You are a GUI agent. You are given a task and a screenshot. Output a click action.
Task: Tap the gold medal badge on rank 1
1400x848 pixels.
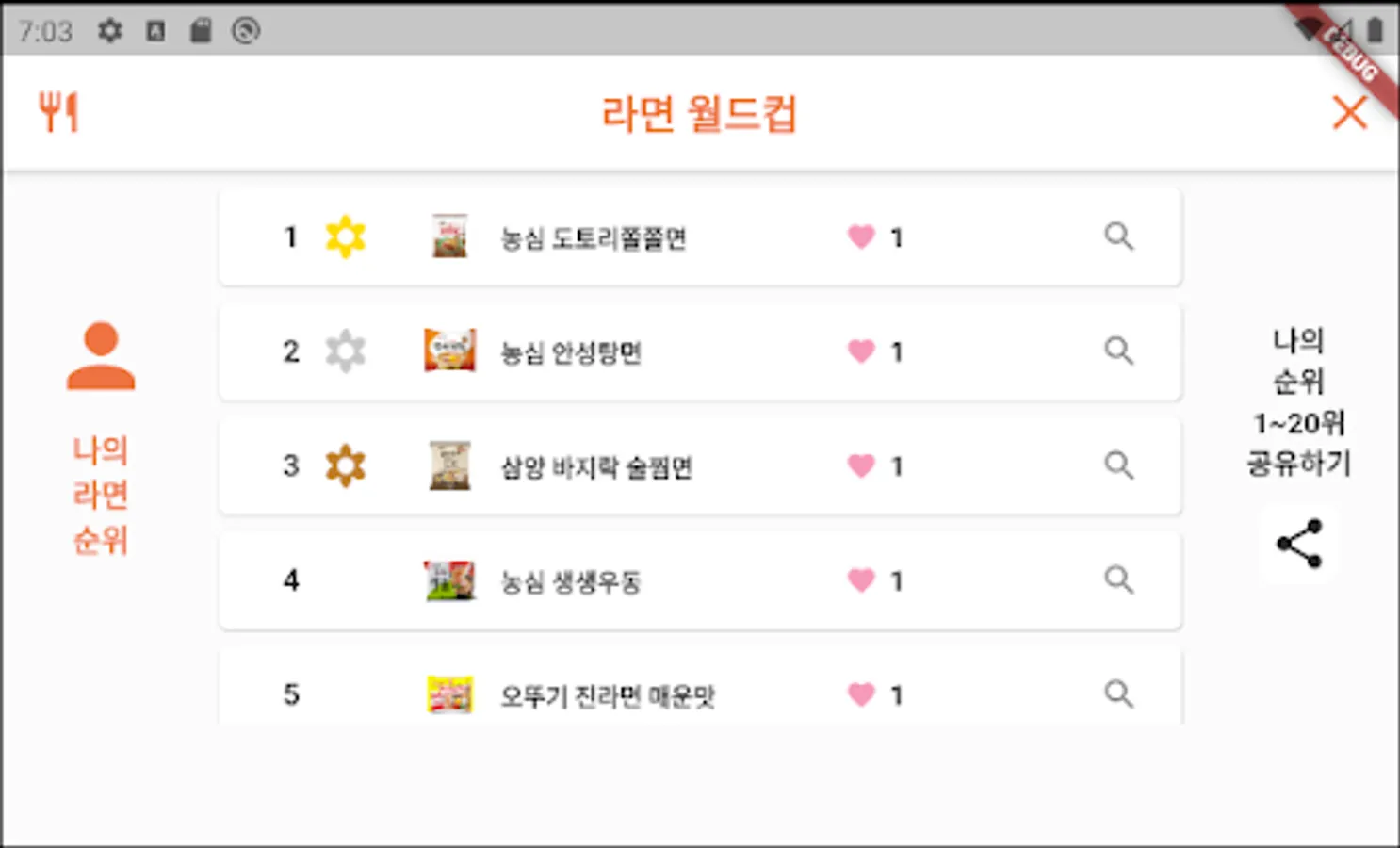[345, 236]
